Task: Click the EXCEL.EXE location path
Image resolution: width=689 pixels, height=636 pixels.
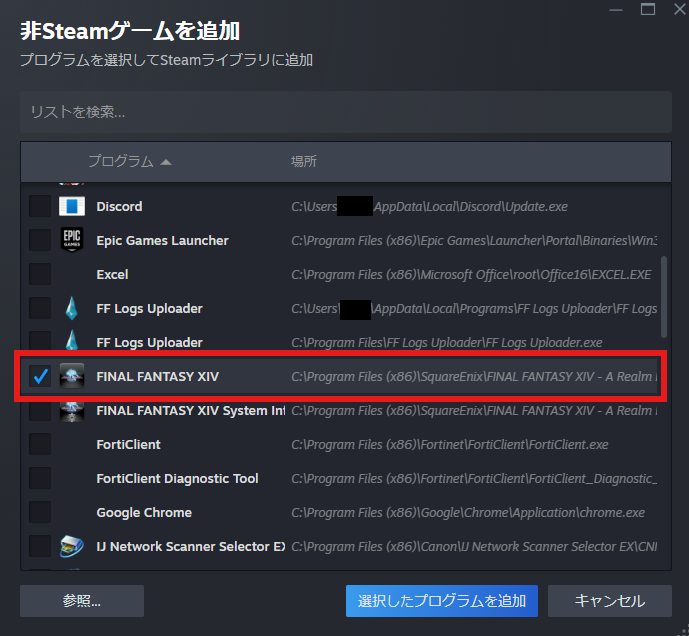Action: pyautogui.click(x=471, y=274)
